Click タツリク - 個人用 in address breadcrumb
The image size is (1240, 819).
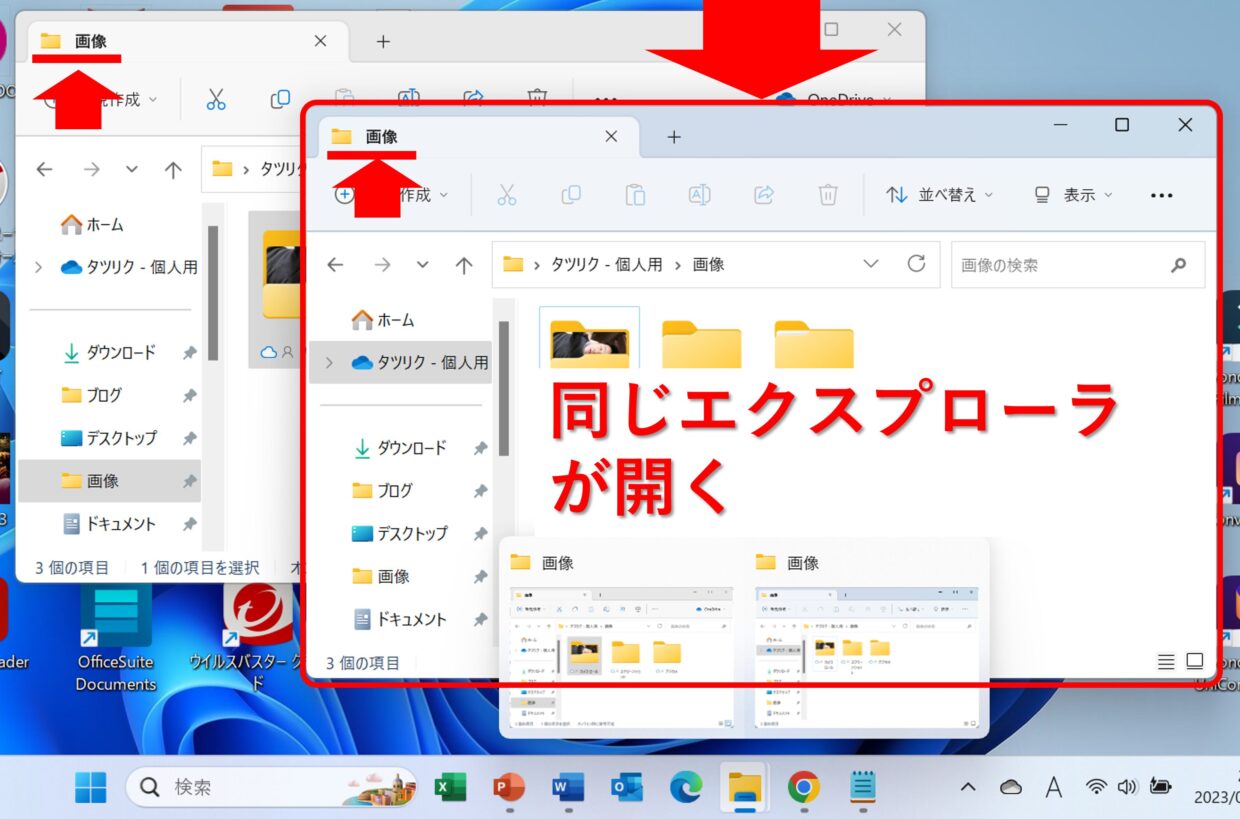(x=607, y=265)
